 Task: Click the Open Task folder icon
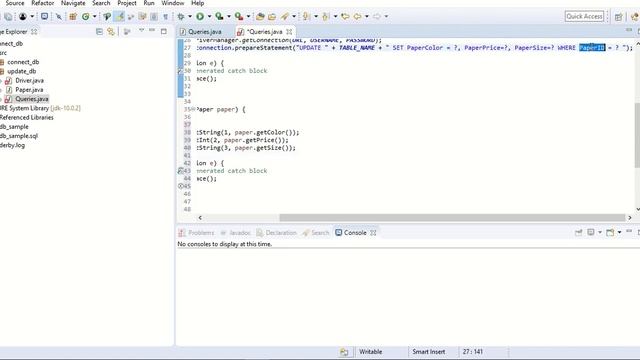(x=272, y=16)
